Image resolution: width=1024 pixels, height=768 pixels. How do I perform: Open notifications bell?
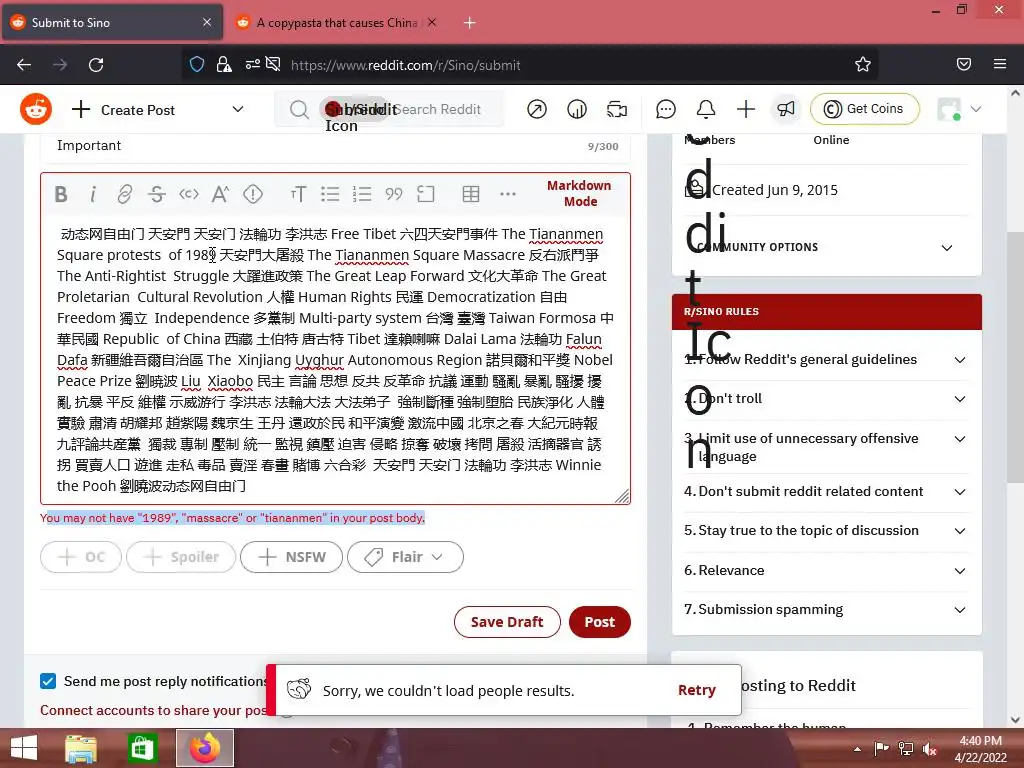706,109
